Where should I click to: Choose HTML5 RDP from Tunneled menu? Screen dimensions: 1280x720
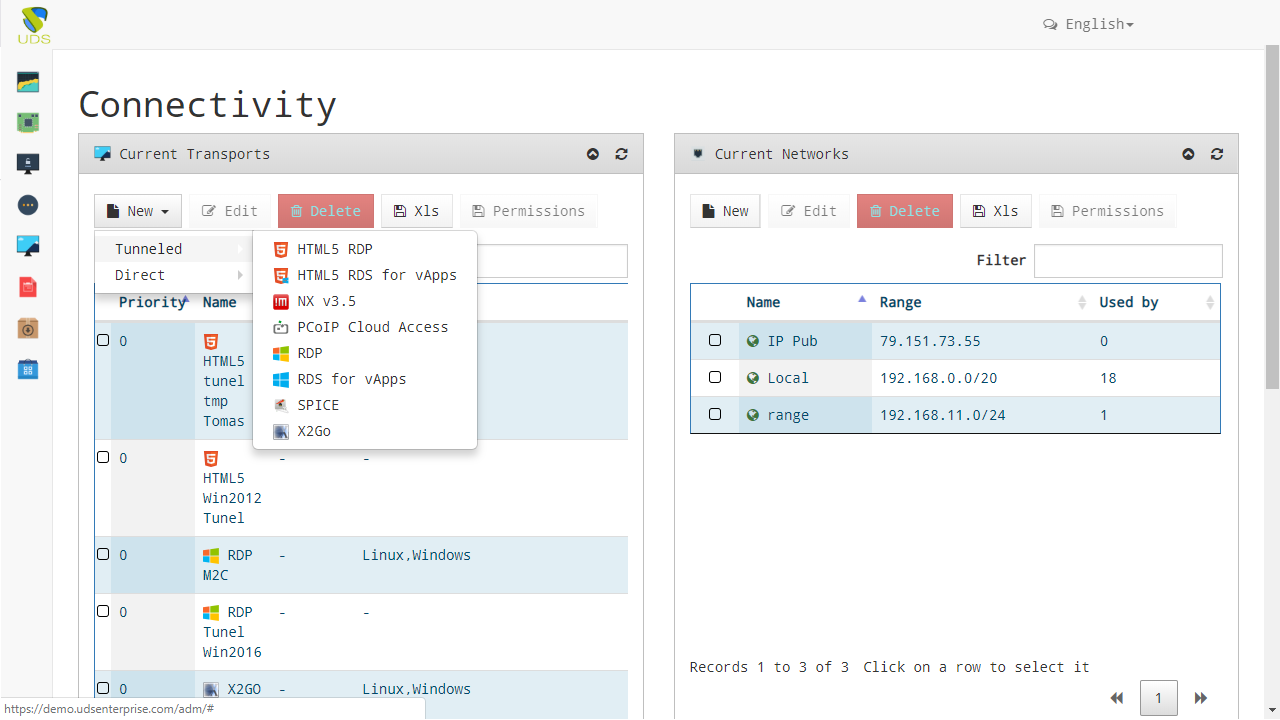(x=334, y=249)
